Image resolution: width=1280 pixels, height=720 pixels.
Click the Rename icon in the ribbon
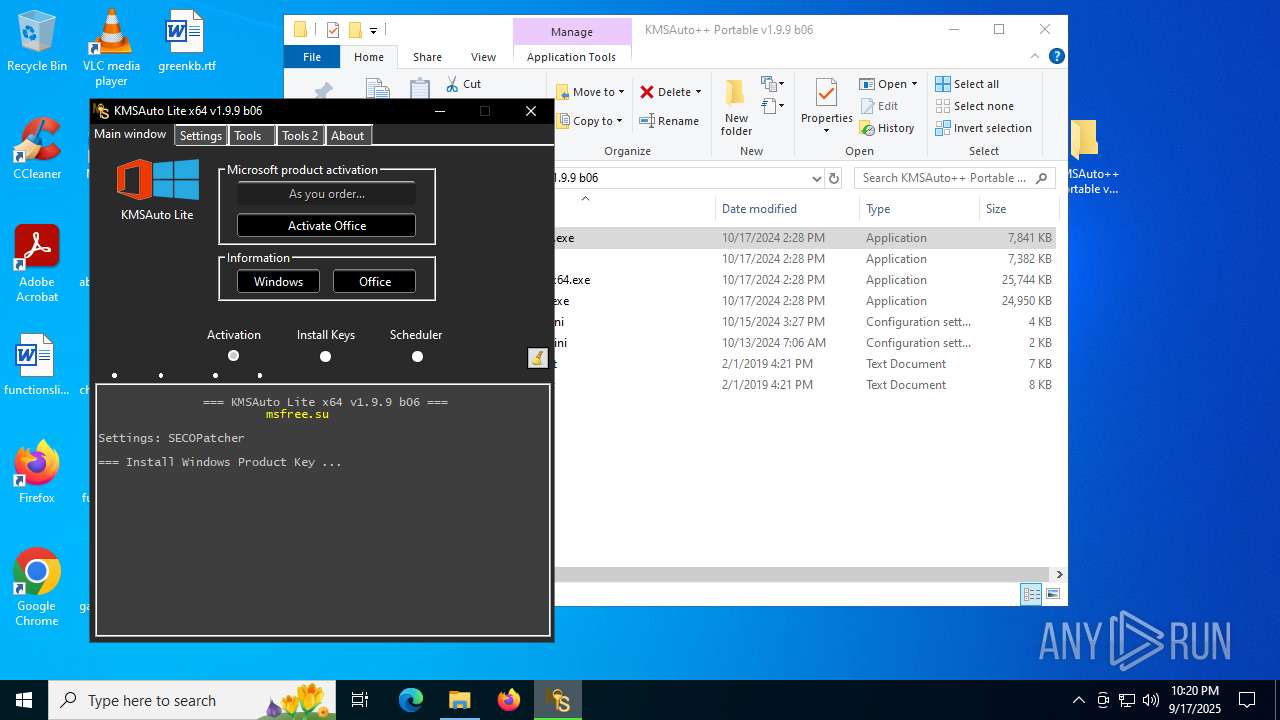point(647,121)
